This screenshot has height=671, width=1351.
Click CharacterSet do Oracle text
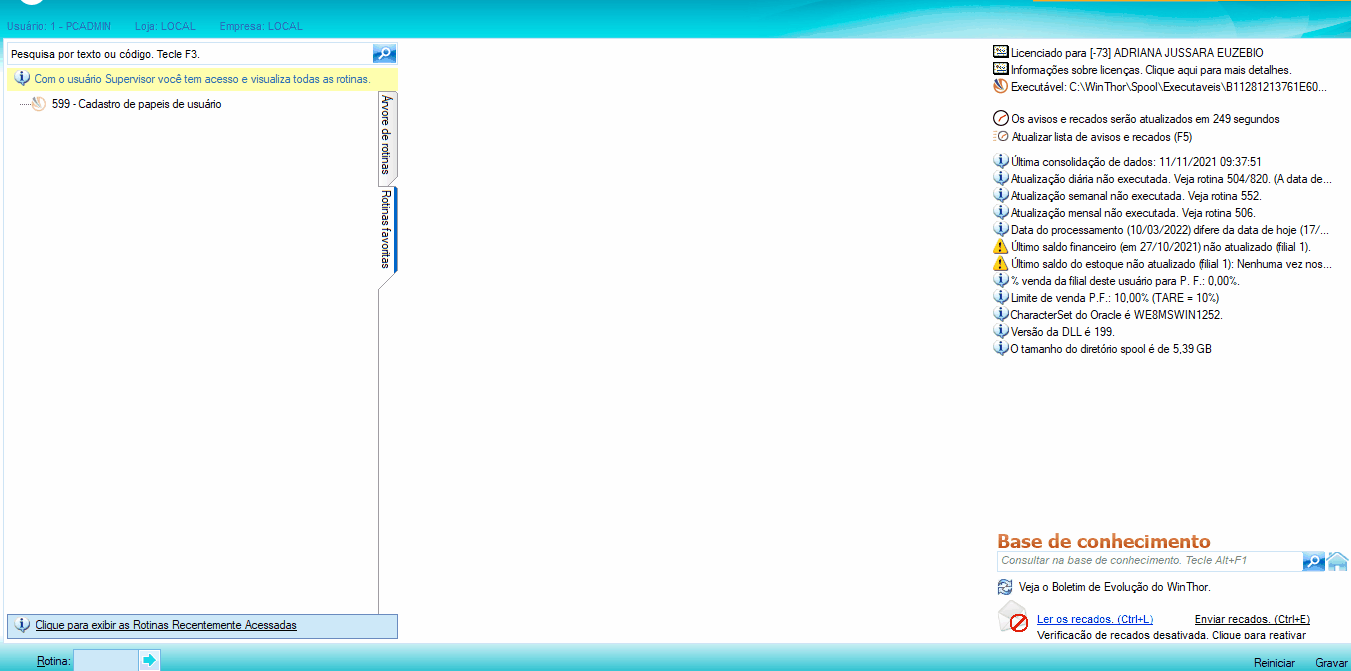point(1117,314)
